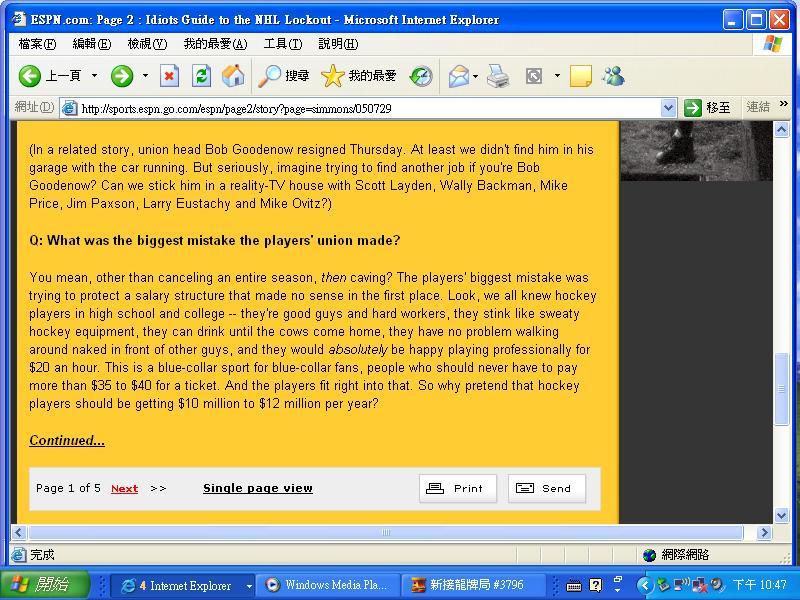Click the 'Page 1 of 5' text
800x600 pixels.
[68, 488]
